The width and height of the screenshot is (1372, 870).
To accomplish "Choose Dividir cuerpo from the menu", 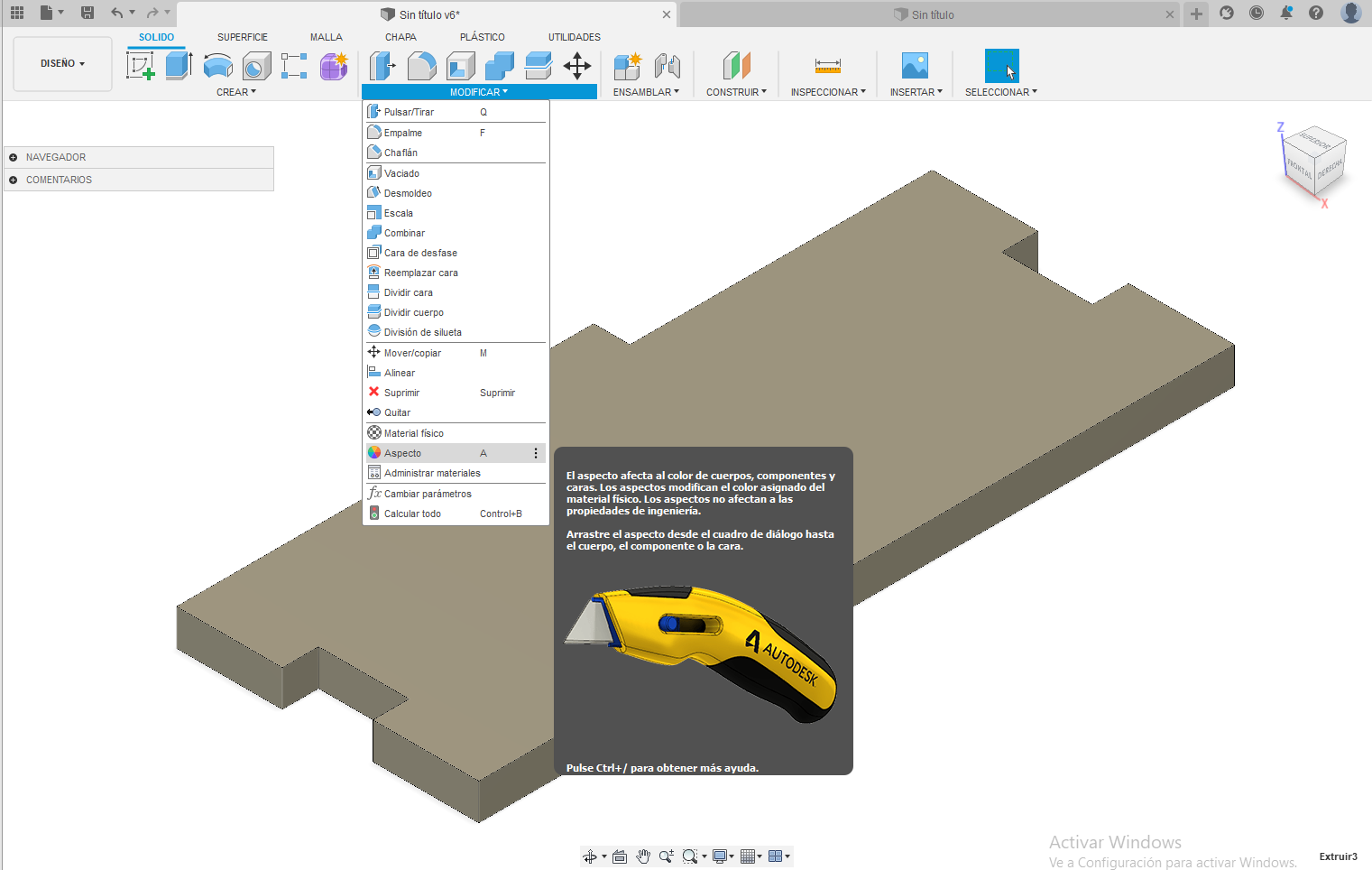I will point(456,312).
